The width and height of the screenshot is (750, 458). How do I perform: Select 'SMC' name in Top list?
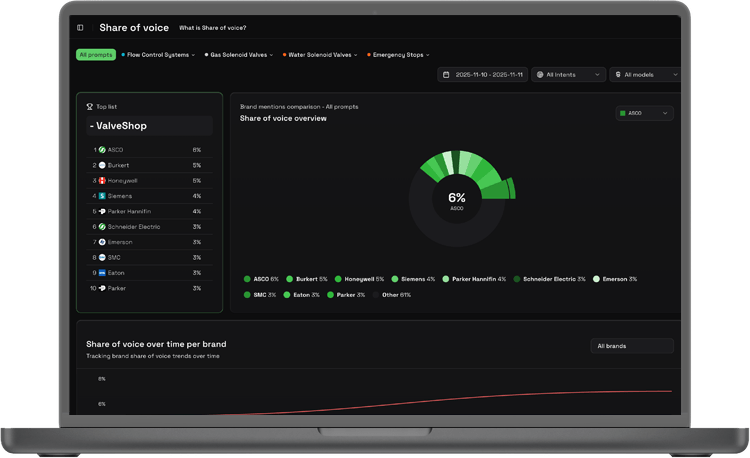coord(114,257)
